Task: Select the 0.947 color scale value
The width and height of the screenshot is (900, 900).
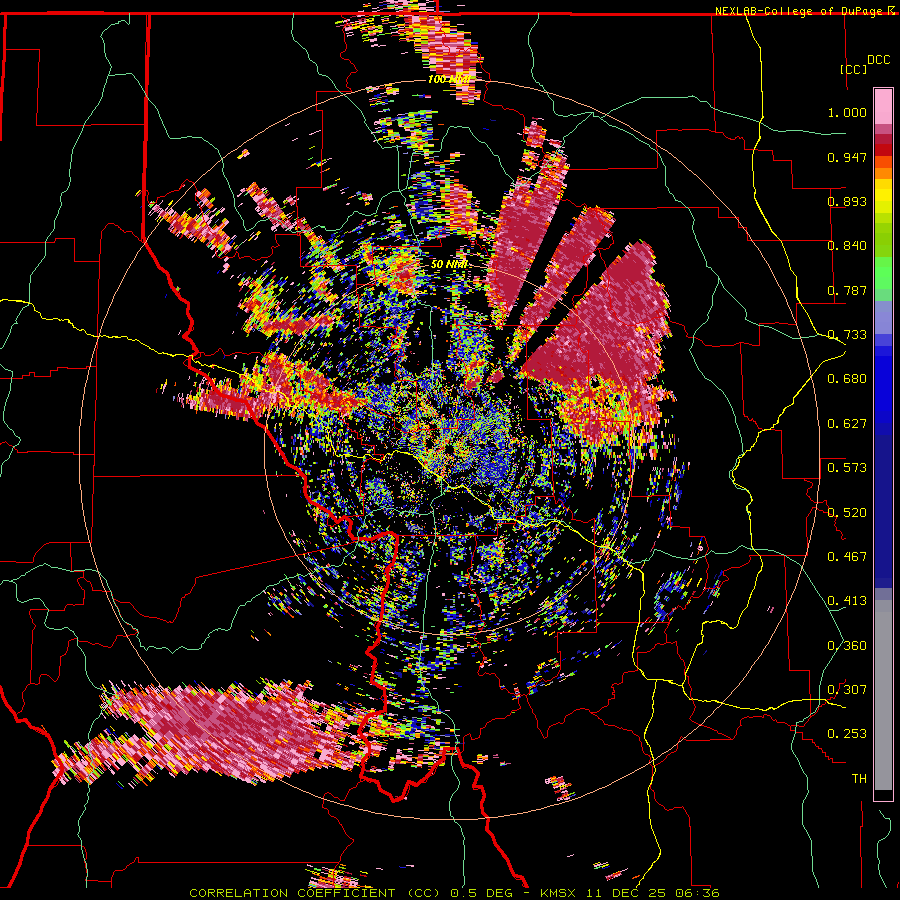Action: (847, 157)
